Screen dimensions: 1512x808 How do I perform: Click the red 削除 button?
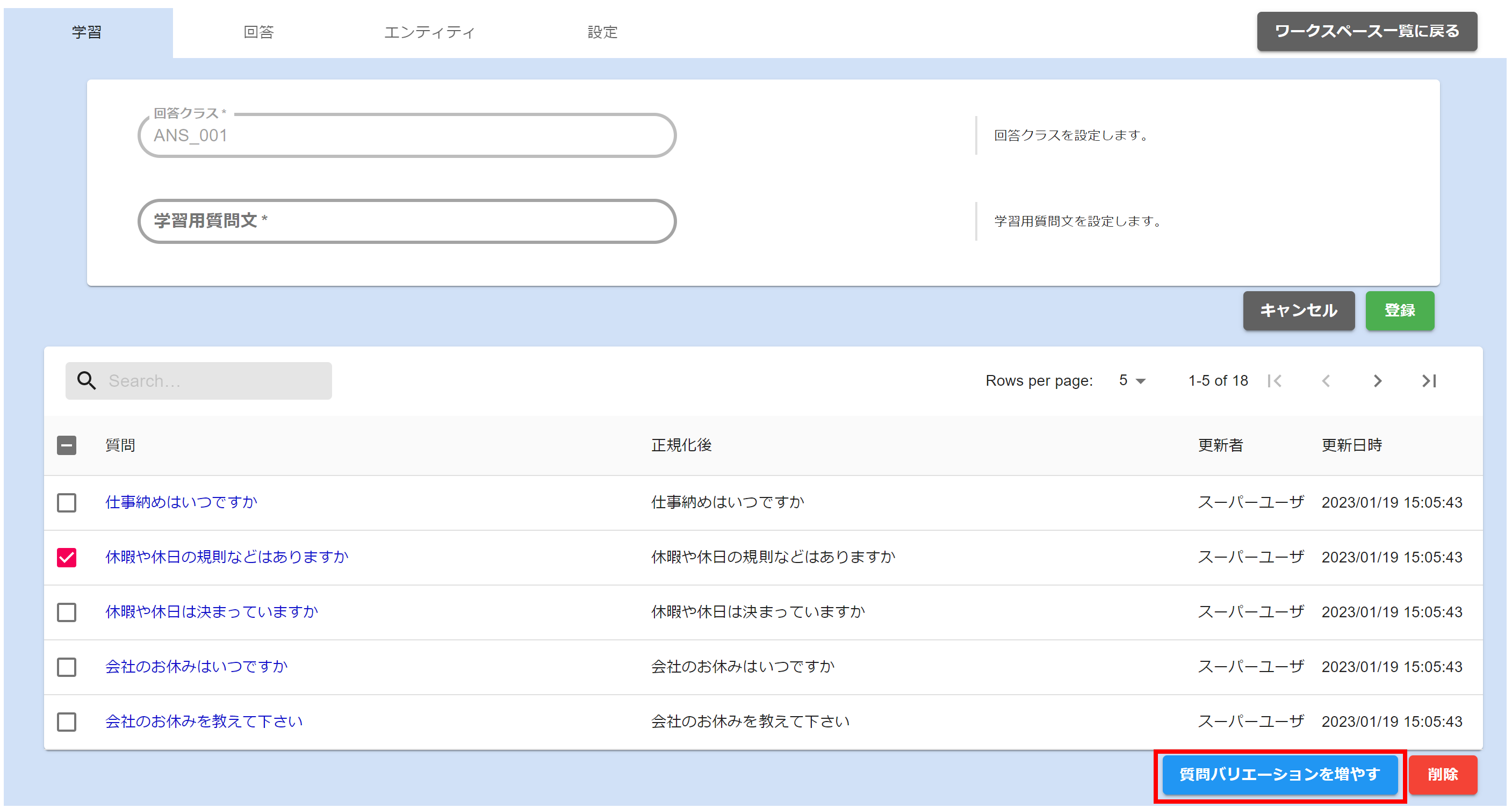pos(1443,775)
